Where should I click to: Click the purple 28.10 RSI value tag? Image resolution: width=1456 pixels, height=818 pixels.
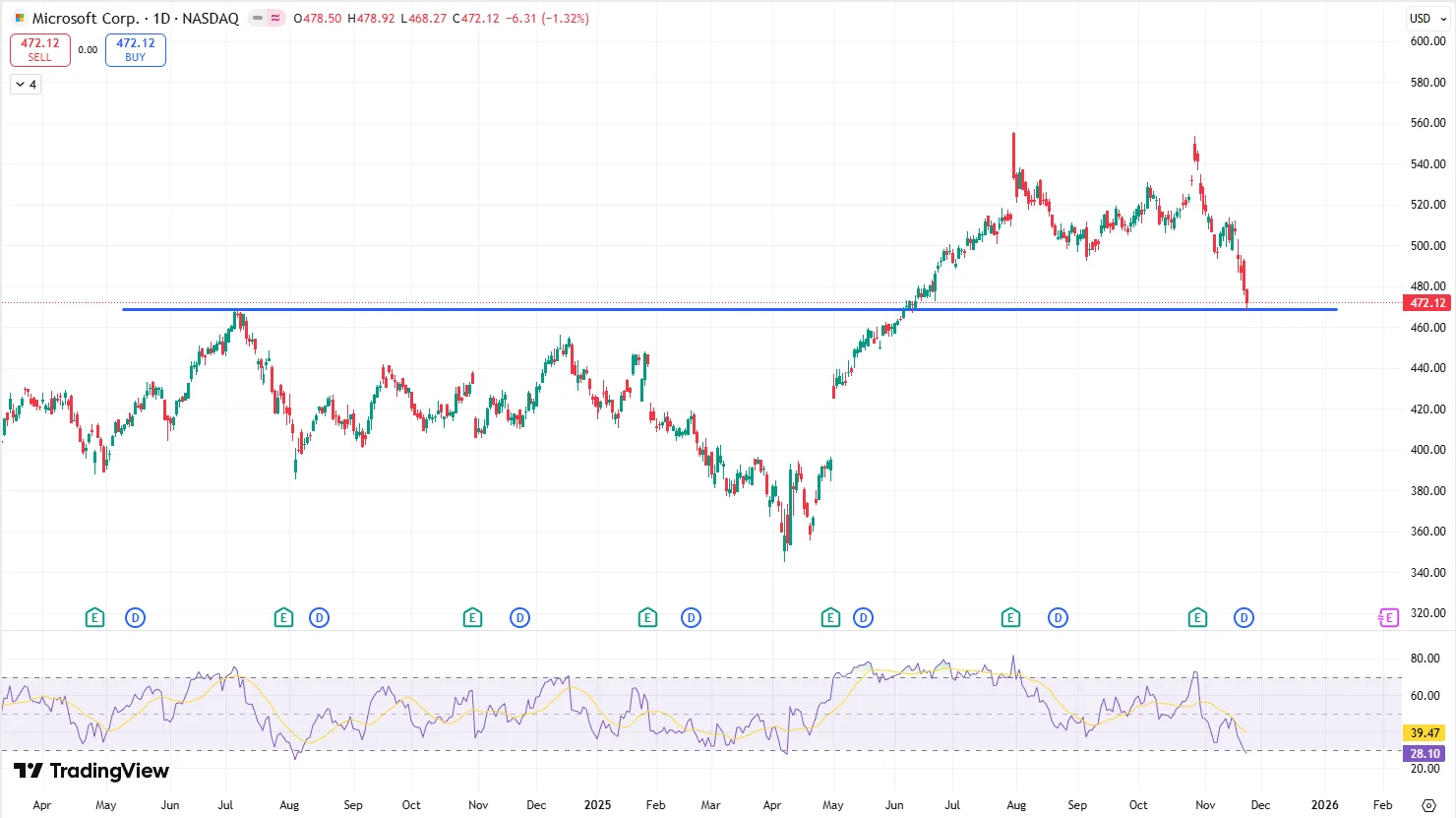pos(1426,754)
